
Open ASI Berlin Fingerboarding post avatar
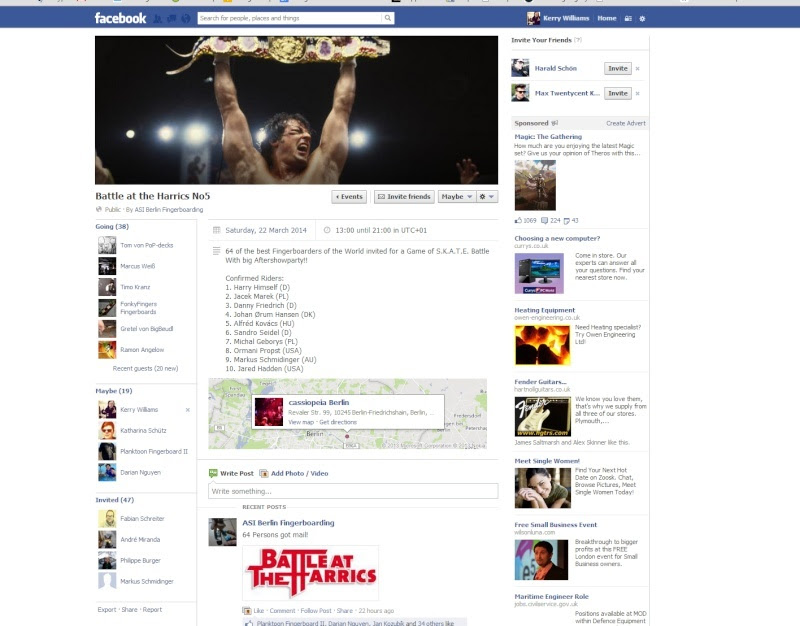click(x=222, y=532)
